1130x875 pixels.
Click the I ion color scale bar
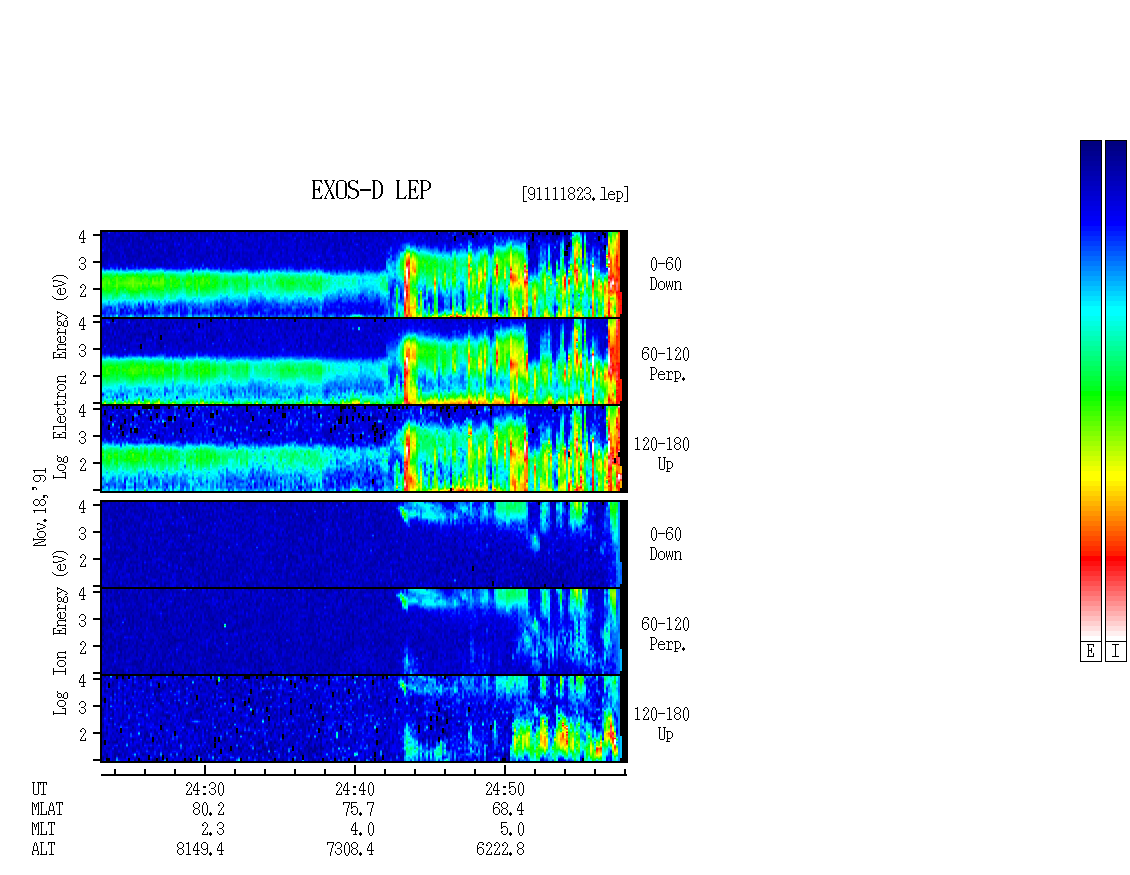coord(1116,390)
